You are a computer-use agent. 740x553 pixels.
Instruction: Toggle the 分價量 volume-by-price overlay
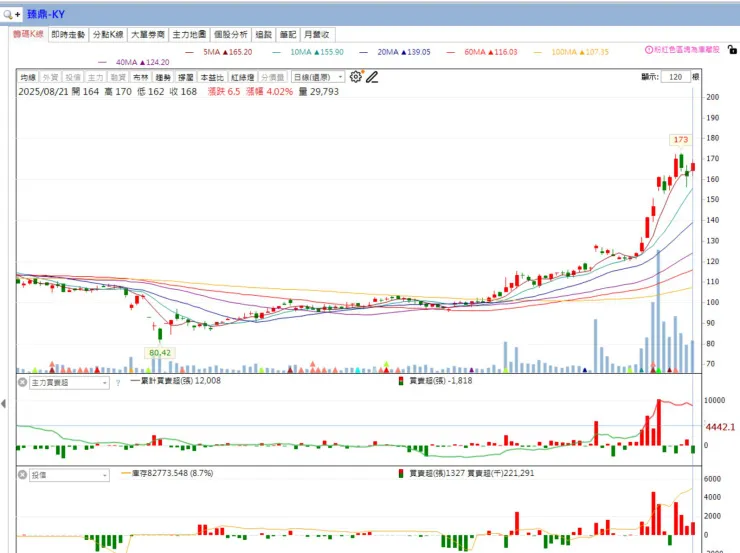(x=273, y=77)
